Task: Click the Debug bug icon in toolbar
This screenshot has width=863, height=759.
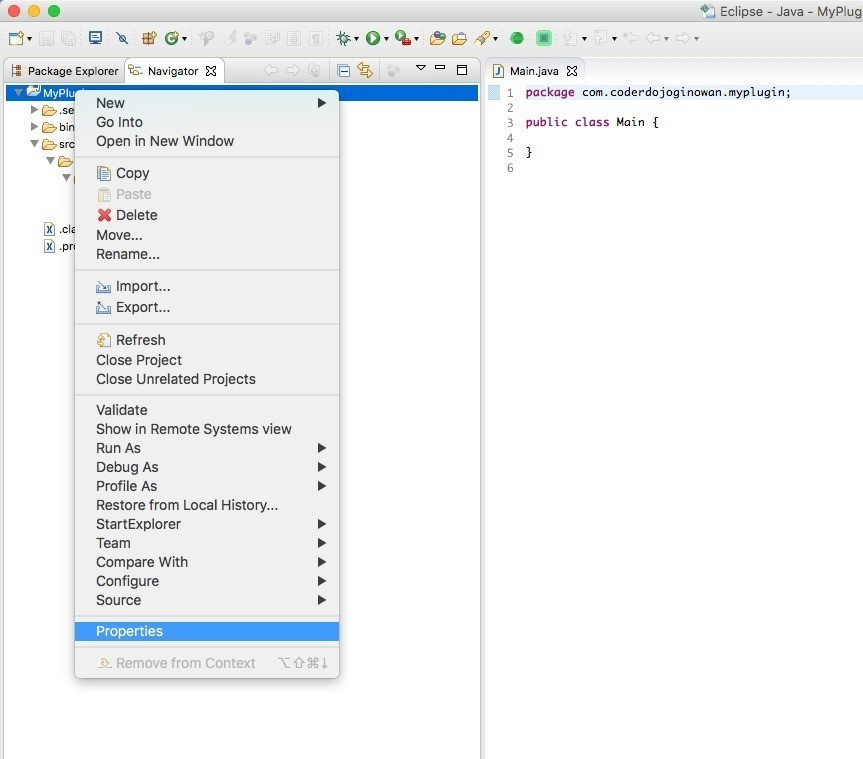Action: [x=343, y=38]
